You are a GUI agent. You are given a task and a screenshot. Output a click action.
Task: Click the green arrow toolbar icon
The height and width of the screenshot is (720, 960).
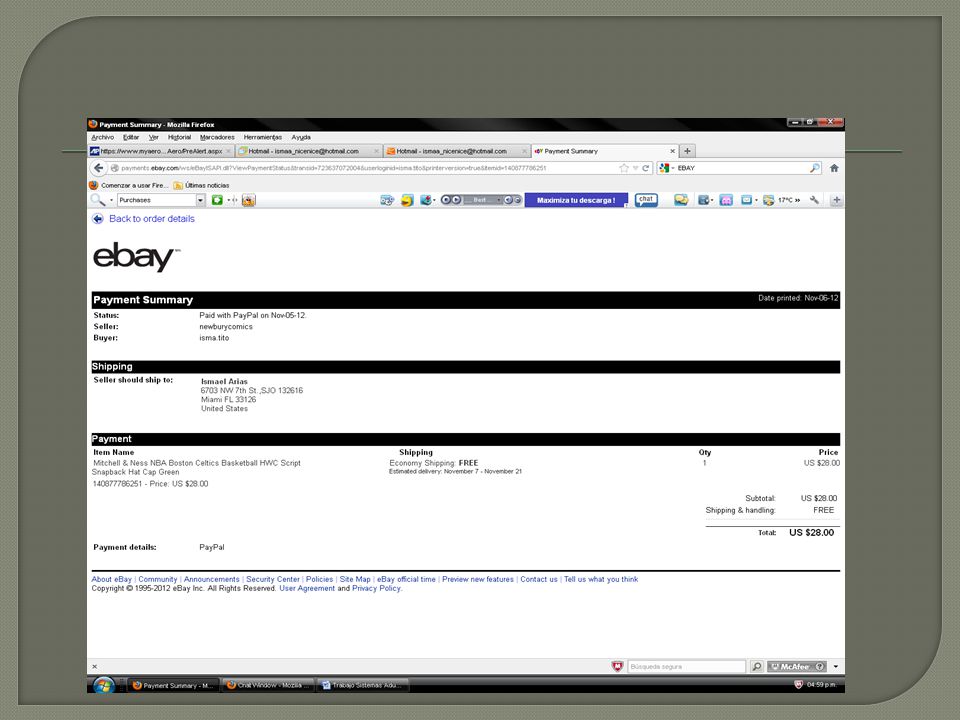[217, 200]
